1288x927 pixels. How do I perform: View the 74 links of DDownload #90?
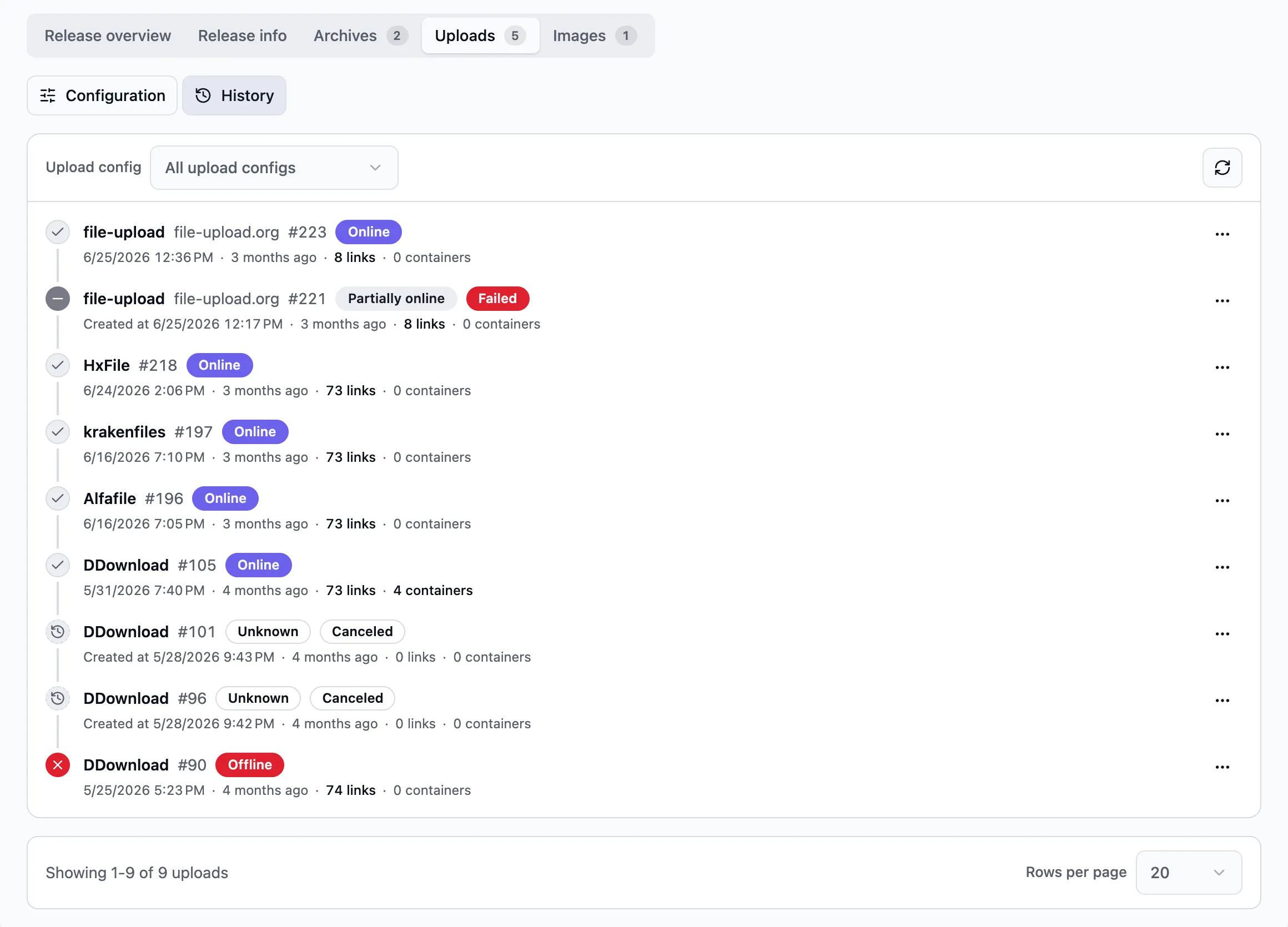point(350,790)
